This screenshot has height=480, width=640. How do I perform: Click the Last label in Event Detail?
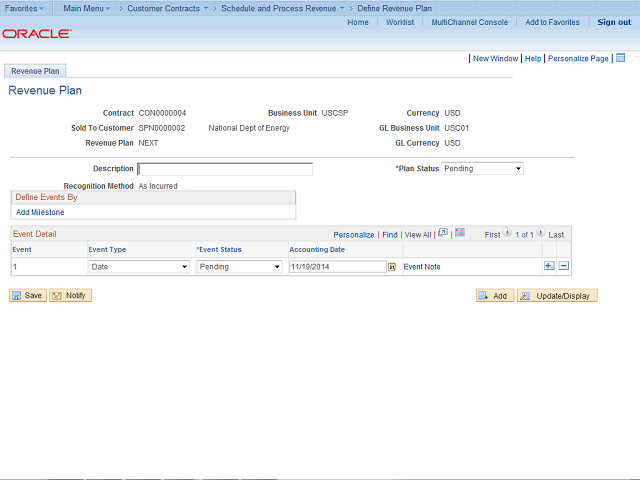pyautogui.click(x=556, y=235)
